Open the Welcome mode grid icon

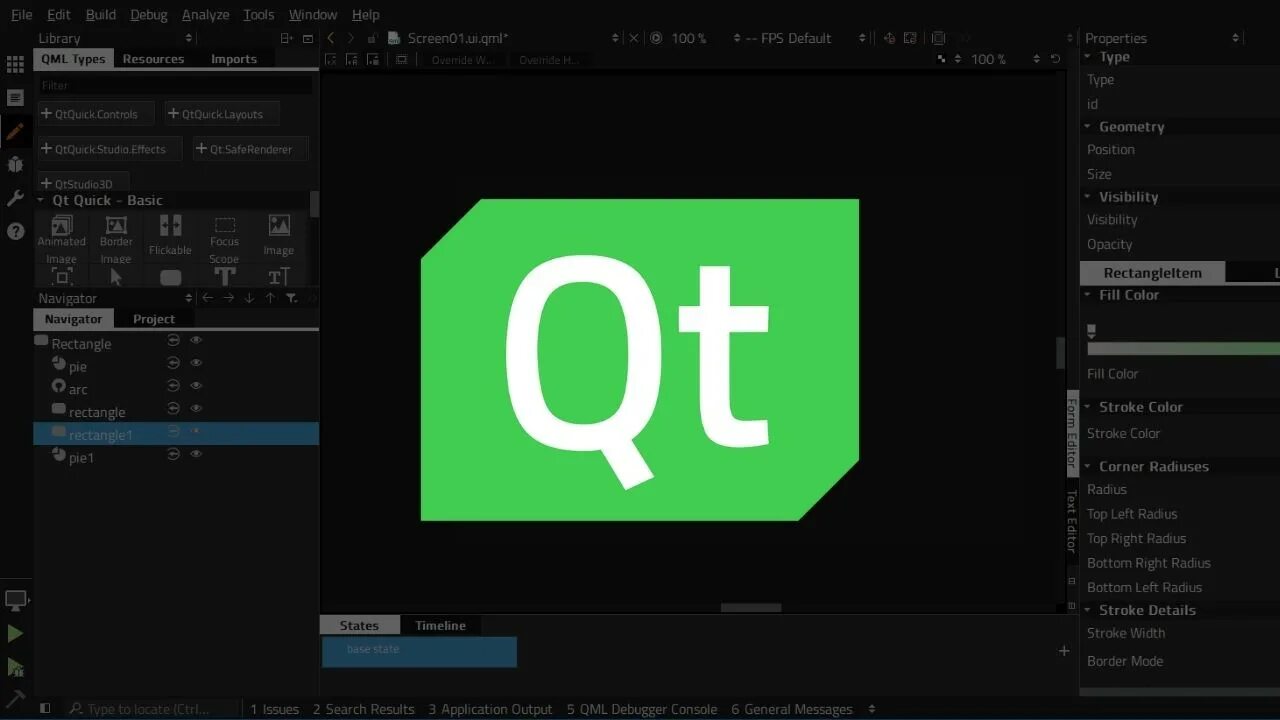click(x=15, y=64)
